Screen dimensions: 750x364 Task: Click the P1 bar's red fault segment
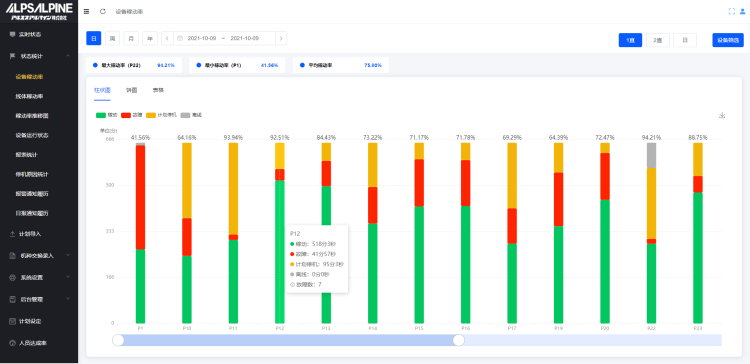(x=140, y=197)
